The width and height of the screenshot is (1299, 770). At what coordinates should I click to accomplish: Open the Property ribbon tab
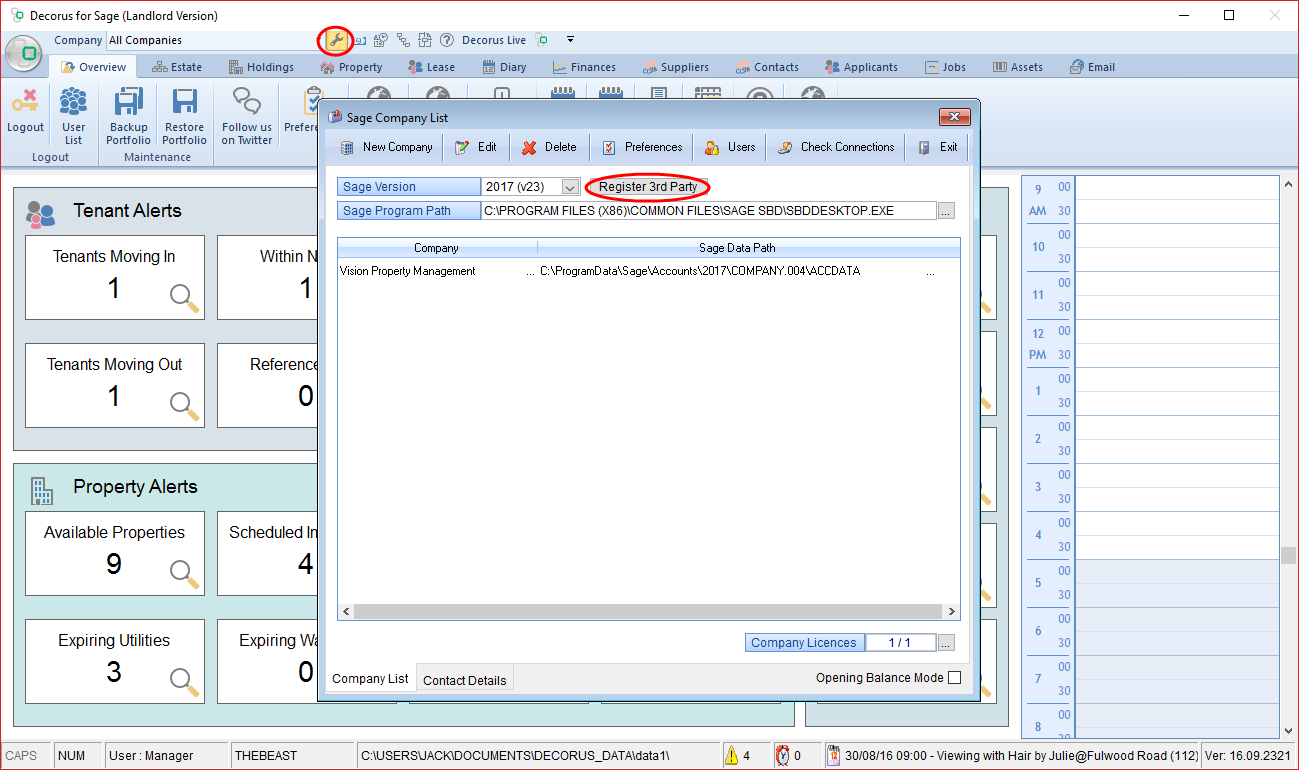(351, 67)
